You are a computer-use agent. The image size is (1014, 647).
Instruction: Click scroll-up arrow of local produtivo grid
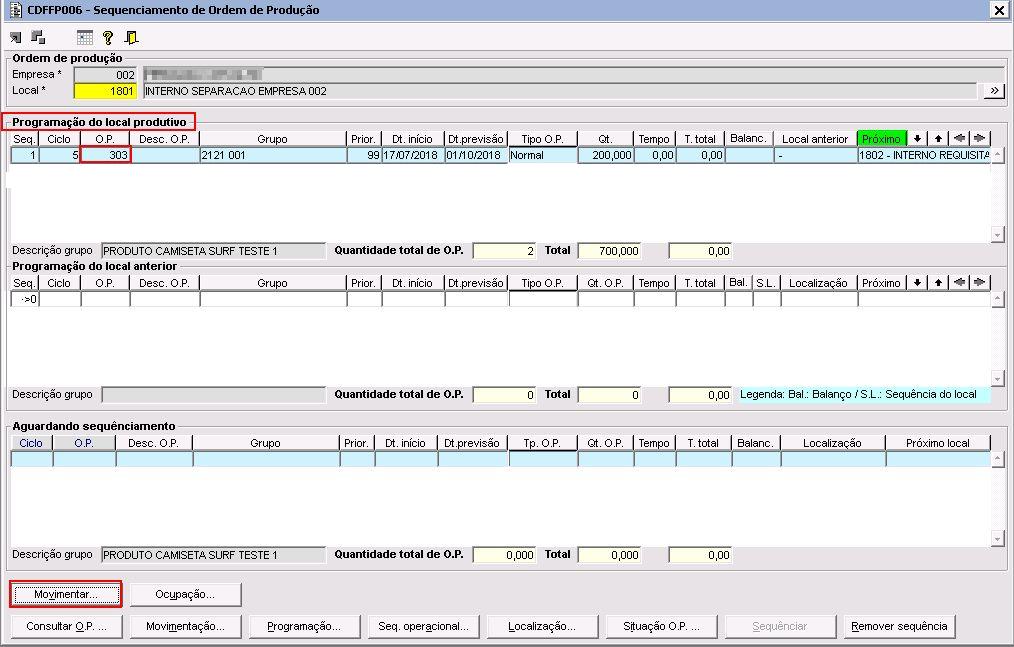(997, 155)
